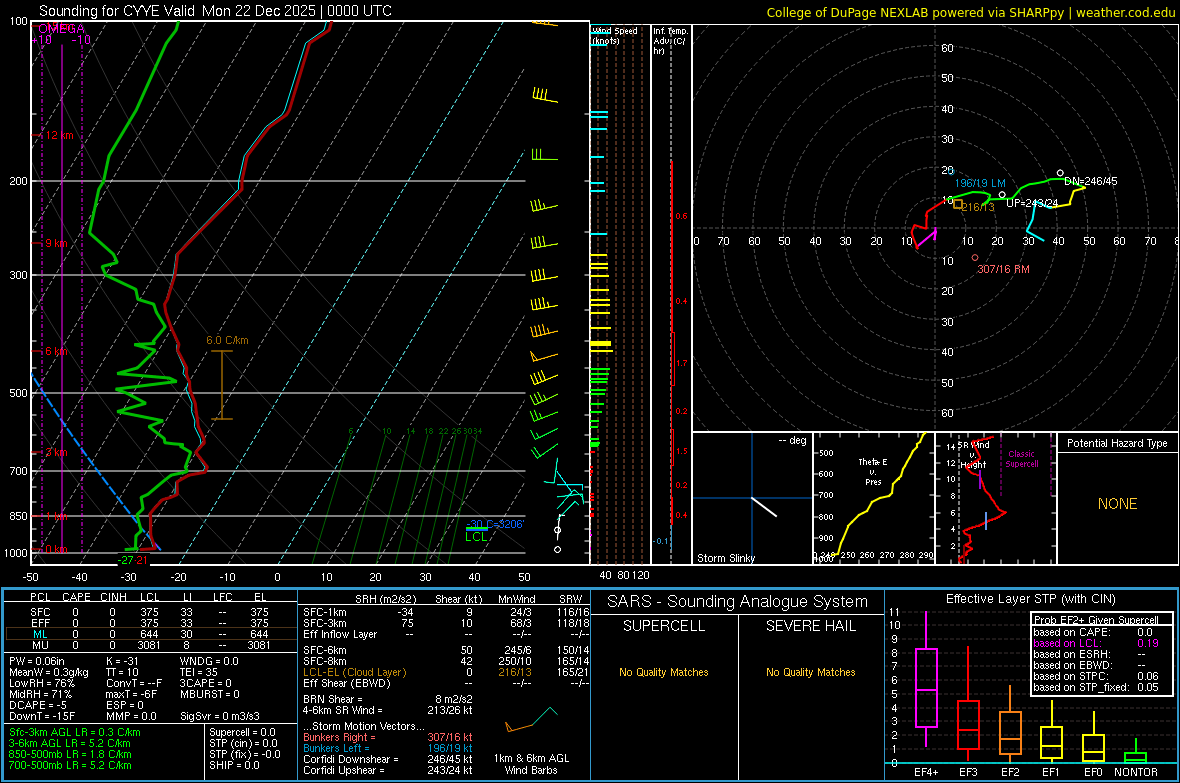Click the green LCL label on skew-T

click(476, 537)
